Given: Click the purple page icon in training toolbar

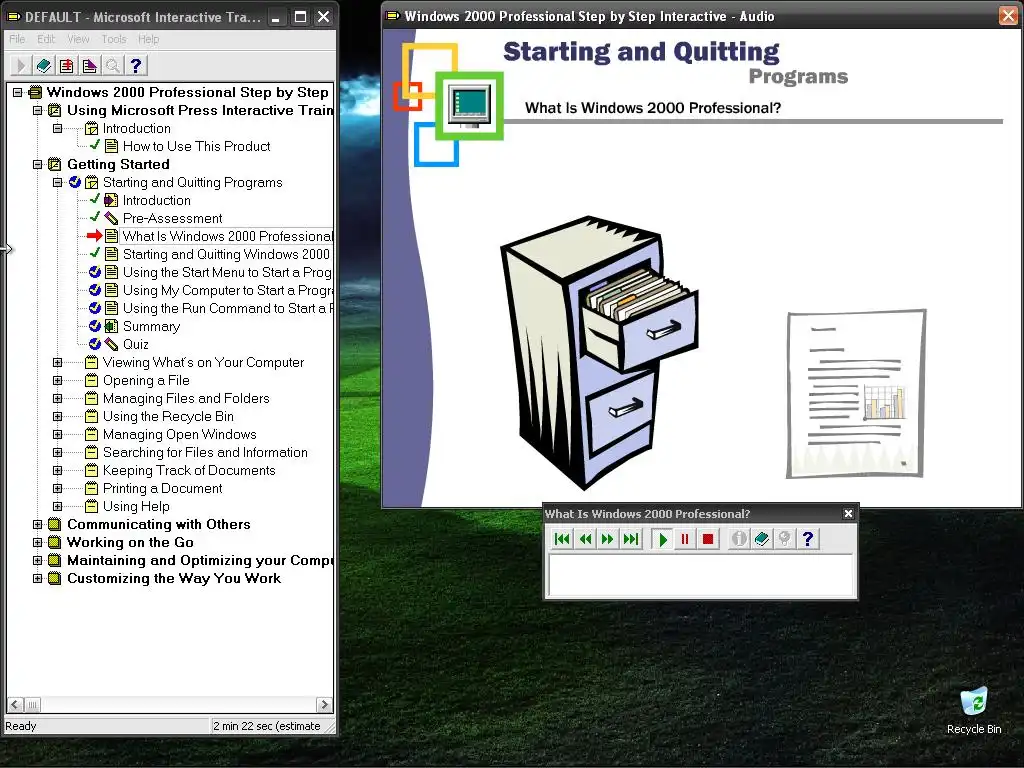Looking at the screenshot, I should pos(89,65).
